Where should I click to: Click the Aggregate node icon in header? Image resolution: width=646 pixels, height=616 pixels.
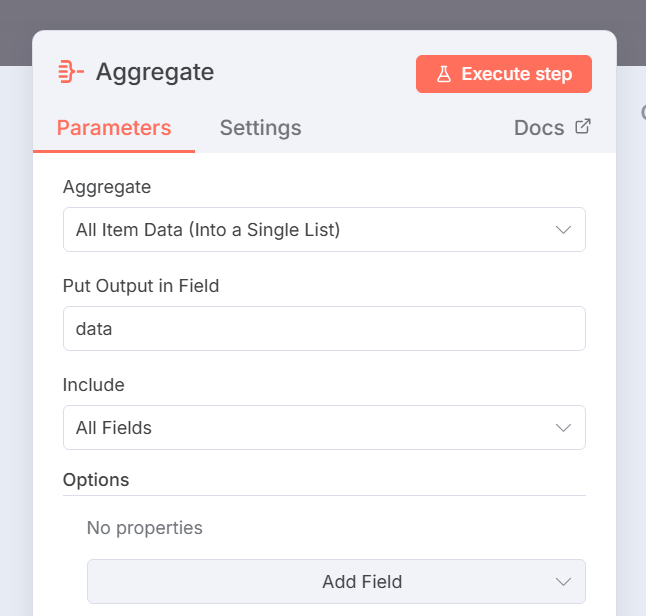pyautogui.click(x=70, y=72)
